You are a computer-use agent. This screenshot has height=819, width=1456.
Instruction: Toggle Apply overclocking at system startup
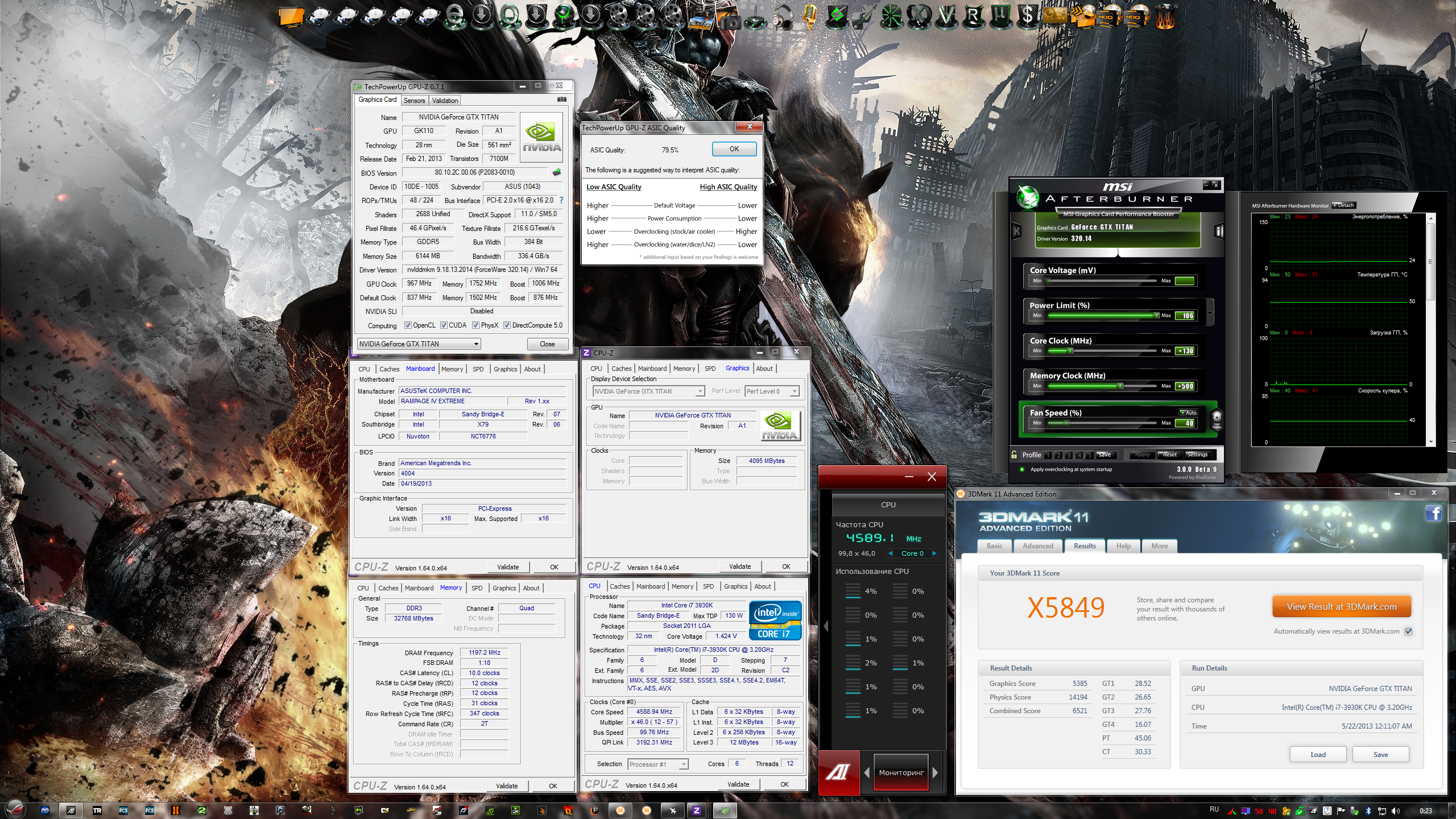coord(1022,470)
